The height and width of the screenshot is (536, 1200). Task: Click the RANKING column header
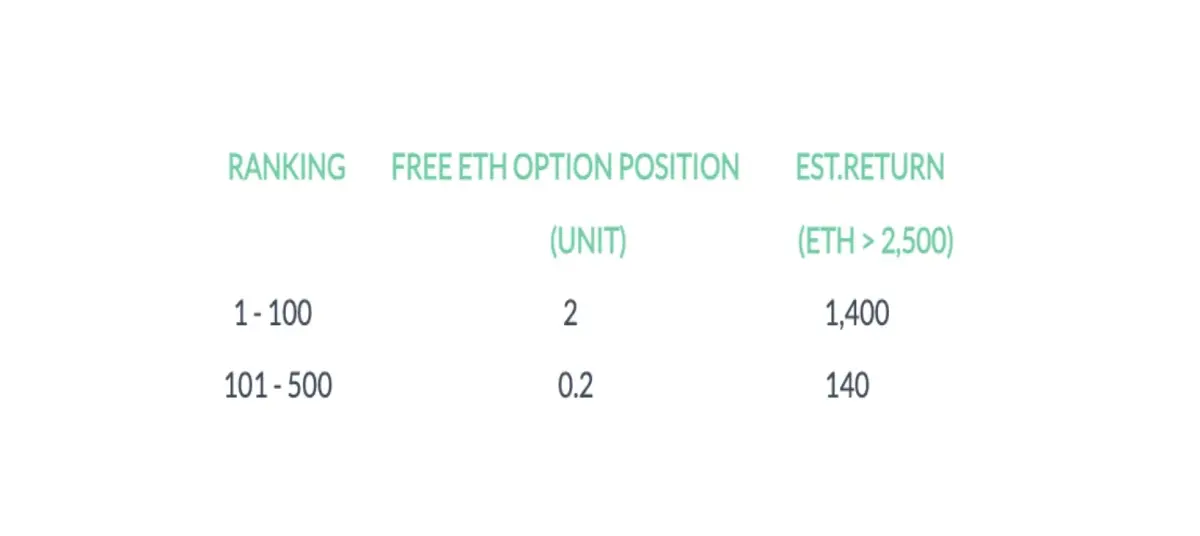tap(287, 167)
